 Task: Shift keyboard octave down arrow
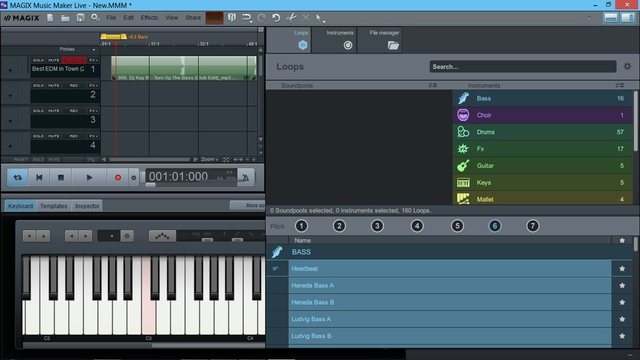click(x=29, y=236)
